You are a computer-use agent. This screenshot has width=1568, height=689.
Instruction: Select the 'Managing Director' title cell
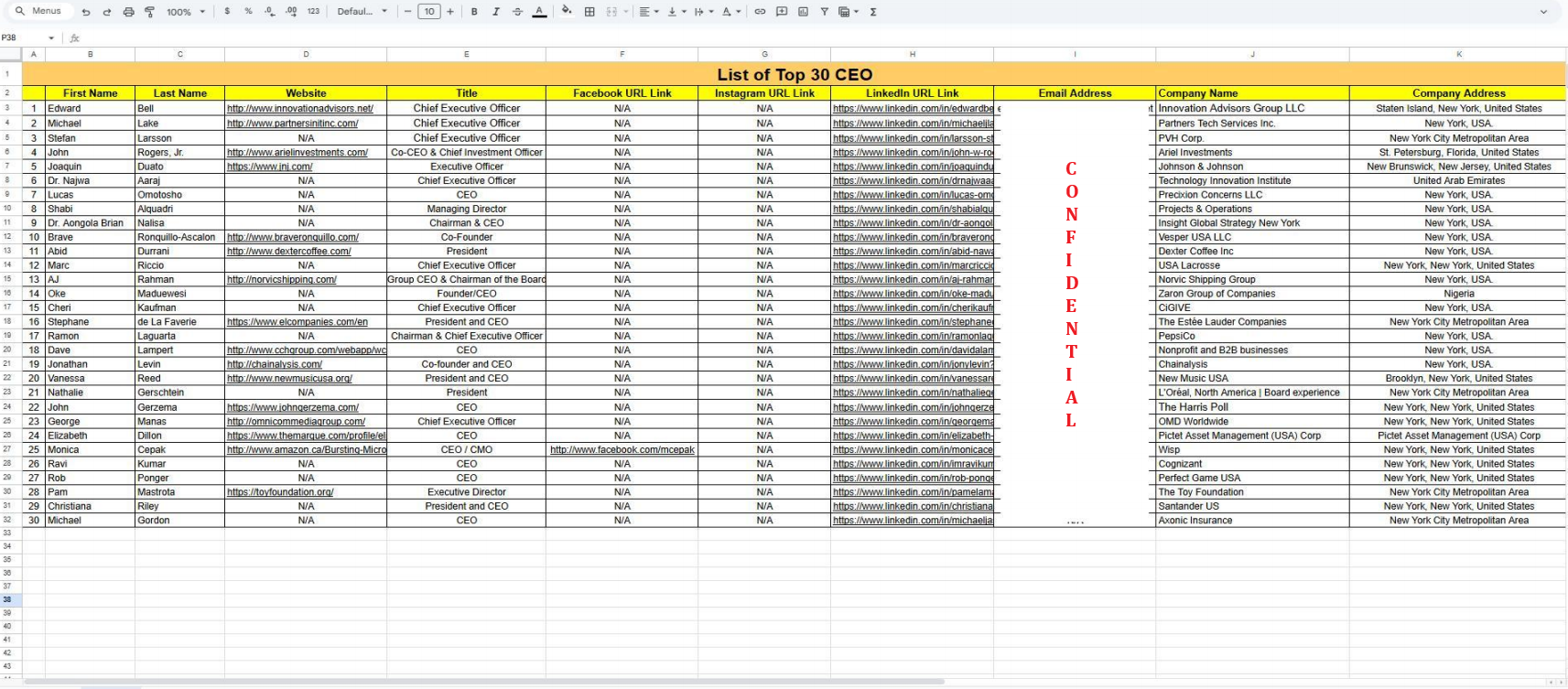tap(467, 209)
